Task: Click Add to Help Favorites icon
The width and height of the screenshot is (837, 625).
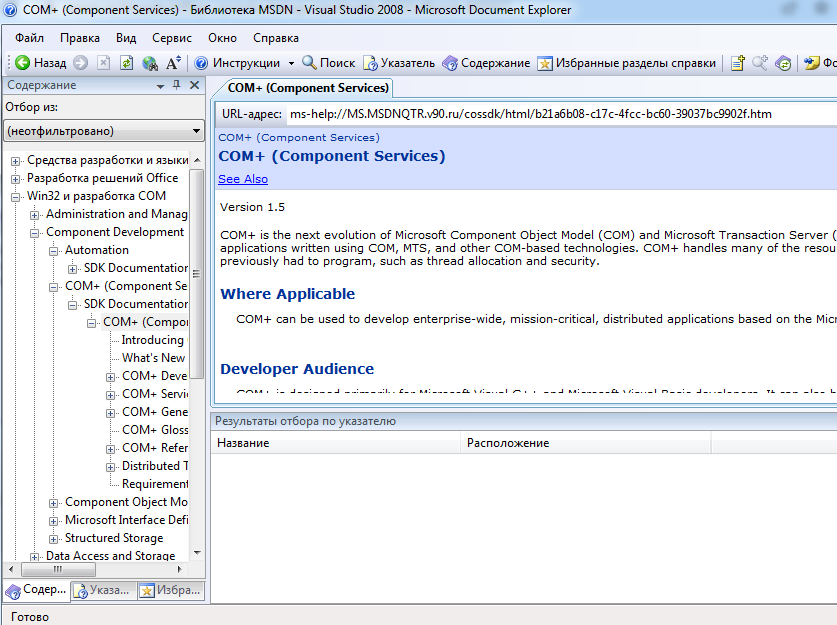Action: tap(738, 63)
